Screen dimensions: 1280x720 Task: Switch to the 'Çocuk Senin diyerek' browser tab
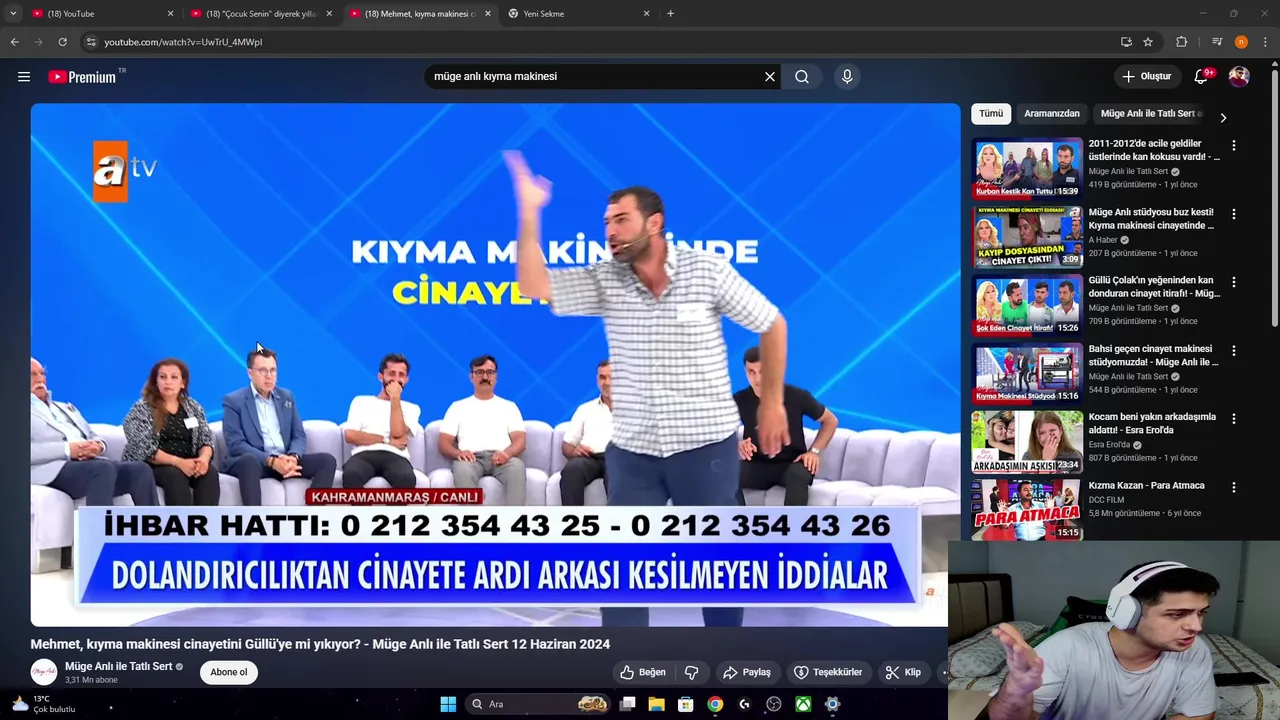[260, 14]
